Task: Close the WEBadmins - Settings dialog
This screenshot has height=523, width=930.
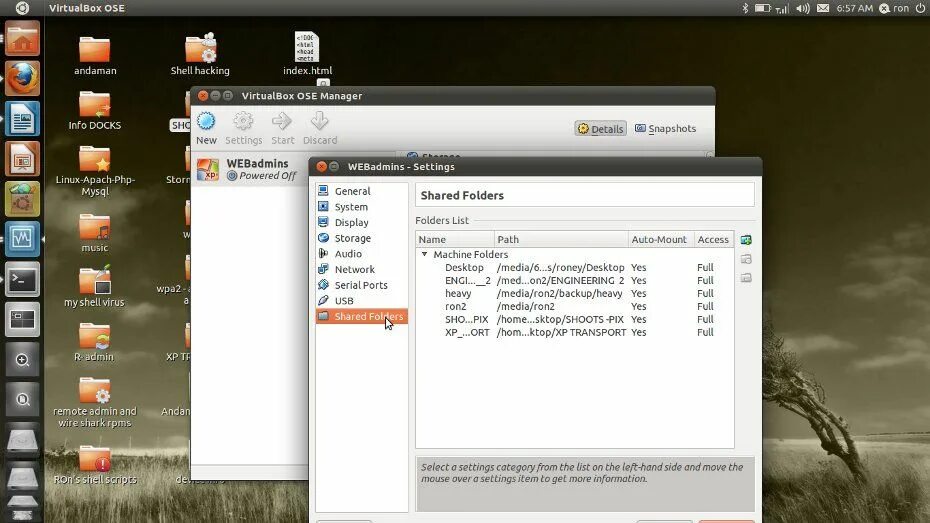Action: pyautogui.click(x=322, y=167)
